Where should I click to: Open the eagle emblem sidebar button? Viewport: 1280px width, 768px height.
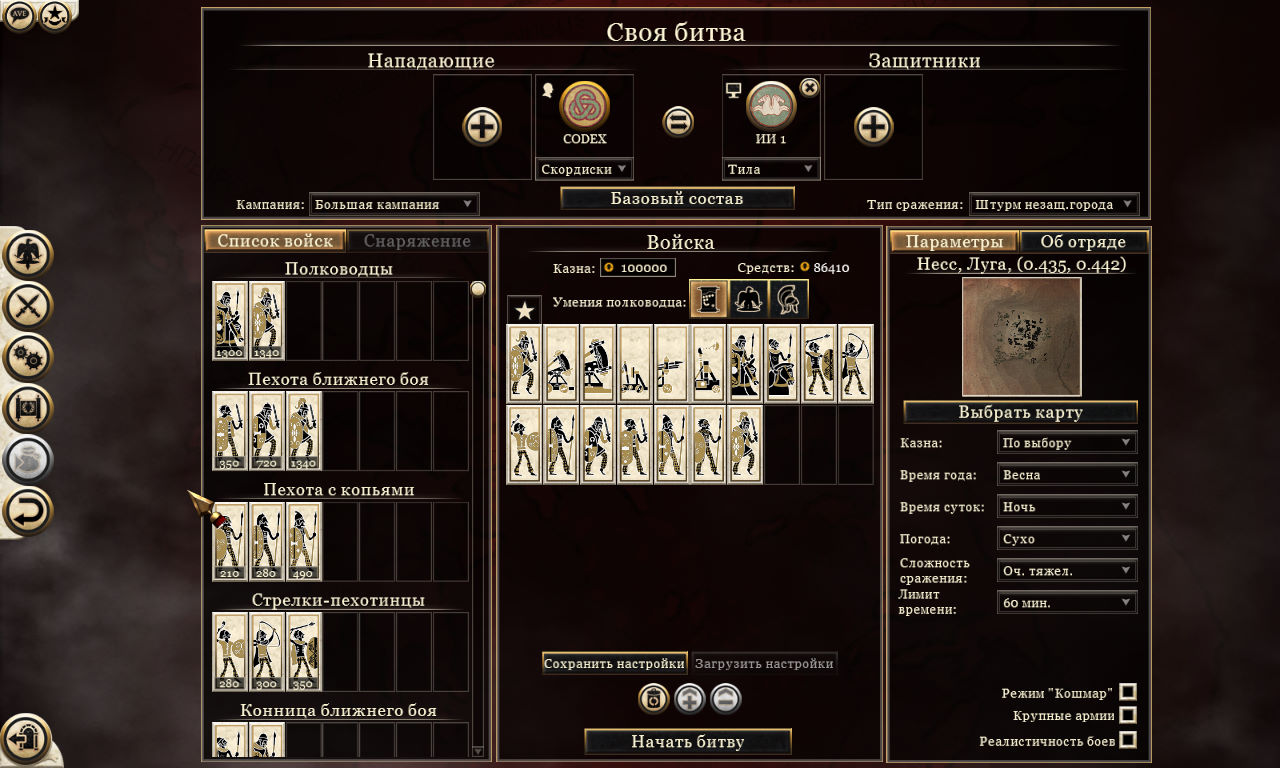coord(27,254)
